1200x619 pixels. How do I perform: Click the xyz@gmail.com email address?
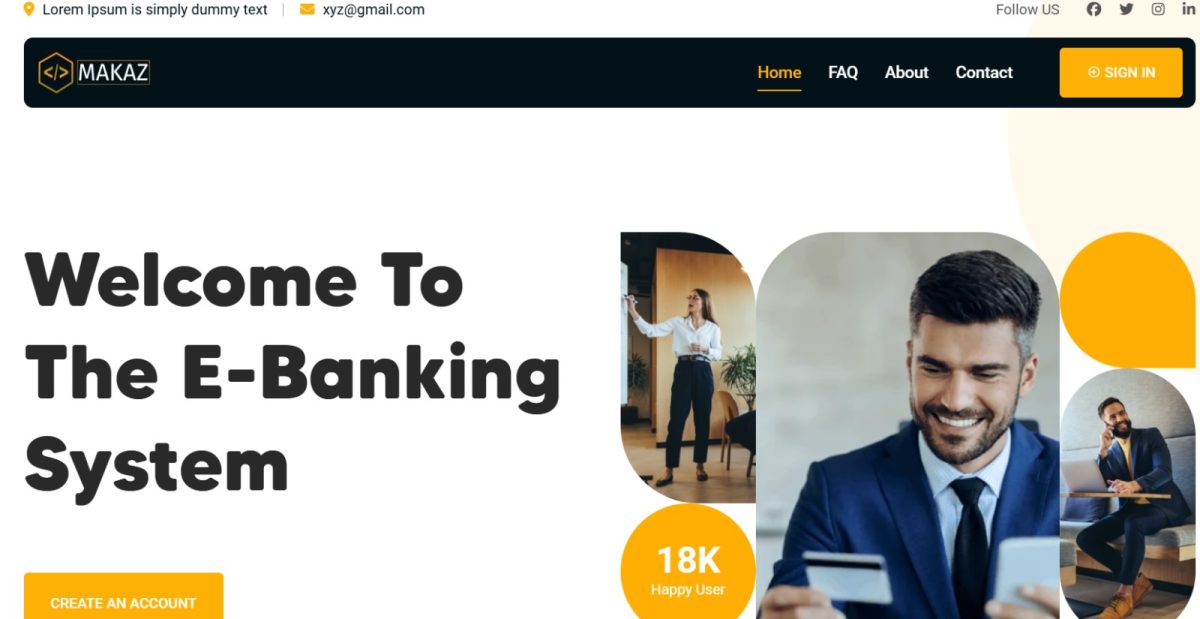tap(373, 9)
